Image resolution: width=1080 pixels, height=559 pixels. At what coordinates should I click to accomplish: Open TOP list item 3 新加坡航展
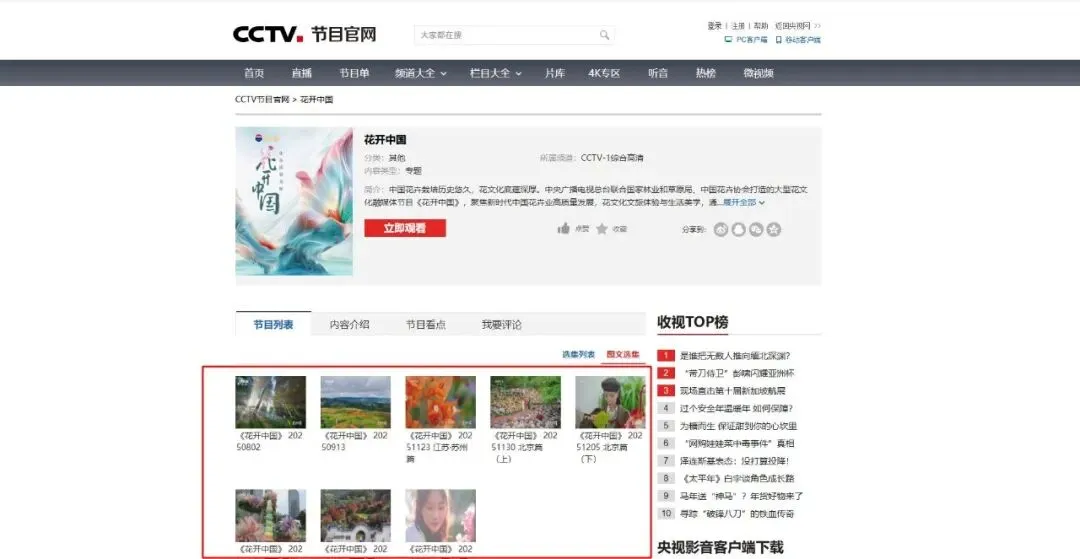pyautogui.click(x=733, y=391)
